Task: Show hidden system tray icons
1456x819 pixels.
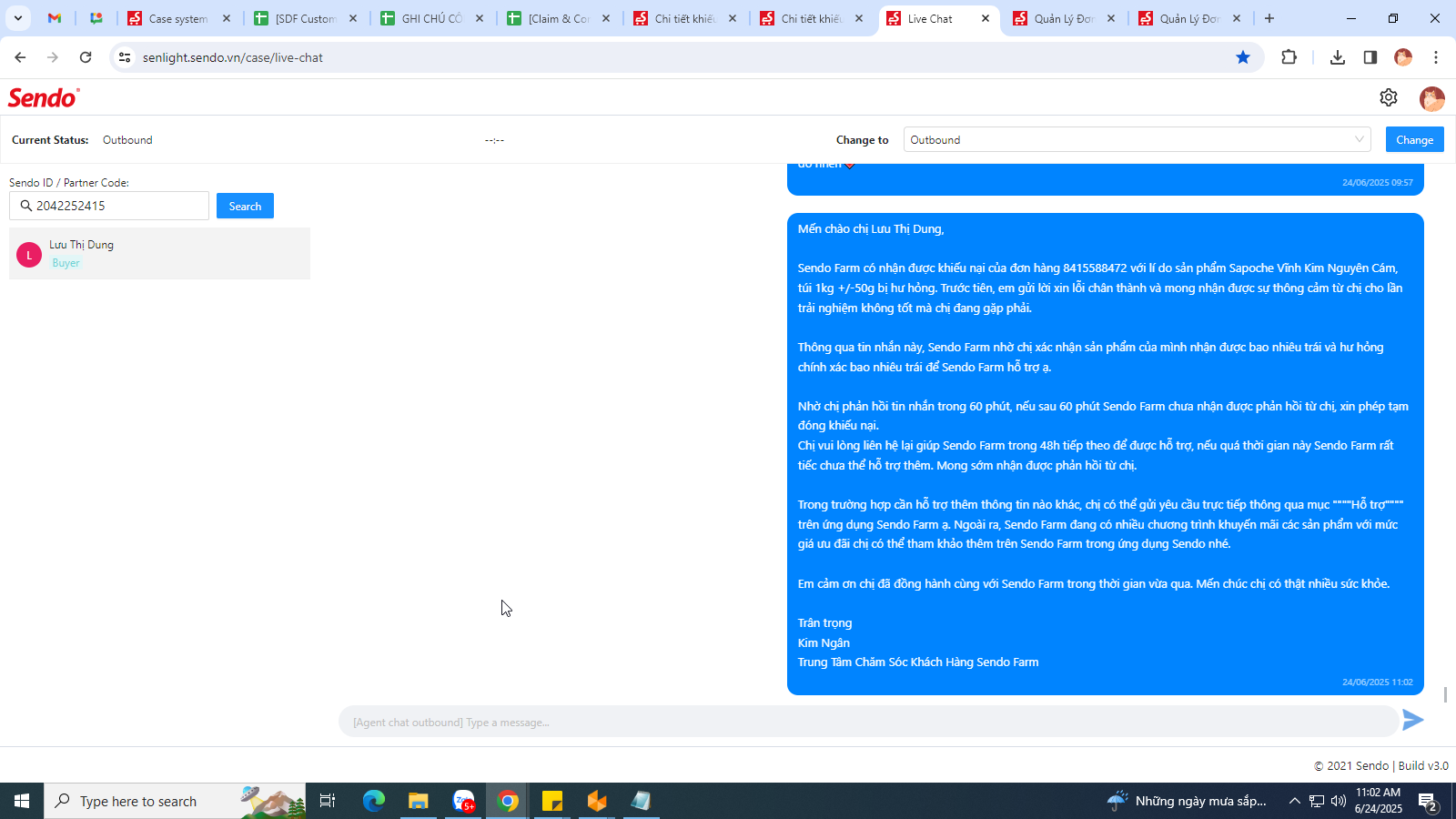Action: point(1294,801)
